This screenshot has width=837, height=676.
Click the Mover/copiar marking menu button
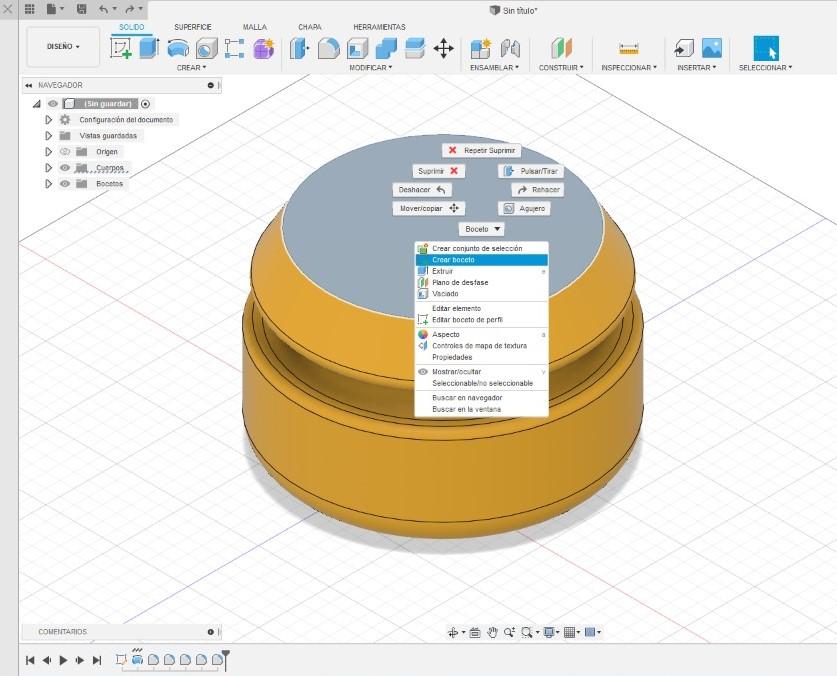click(429, 208)
